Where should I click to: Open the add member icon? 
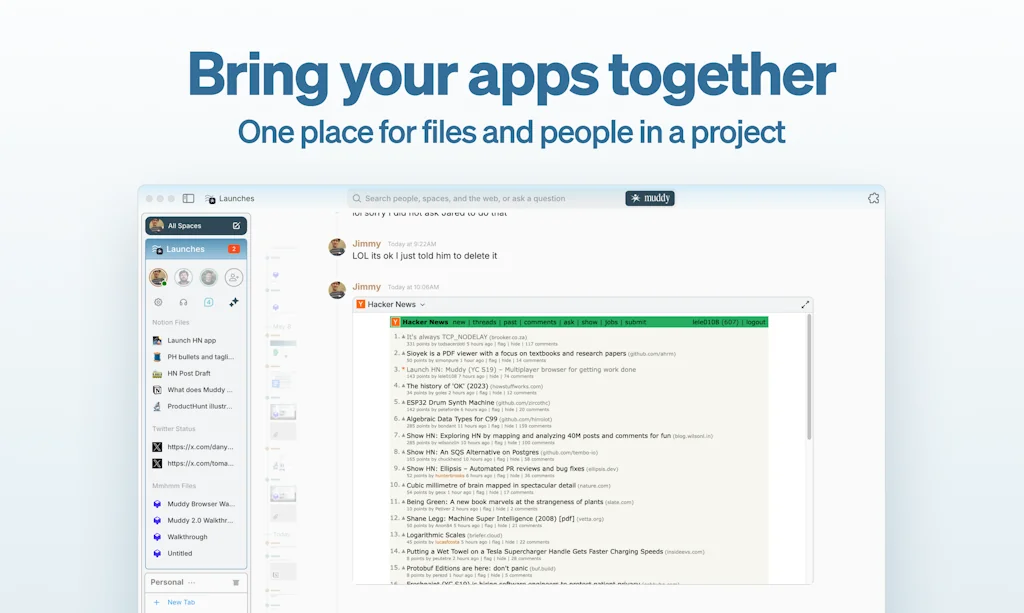coord(234,277)
